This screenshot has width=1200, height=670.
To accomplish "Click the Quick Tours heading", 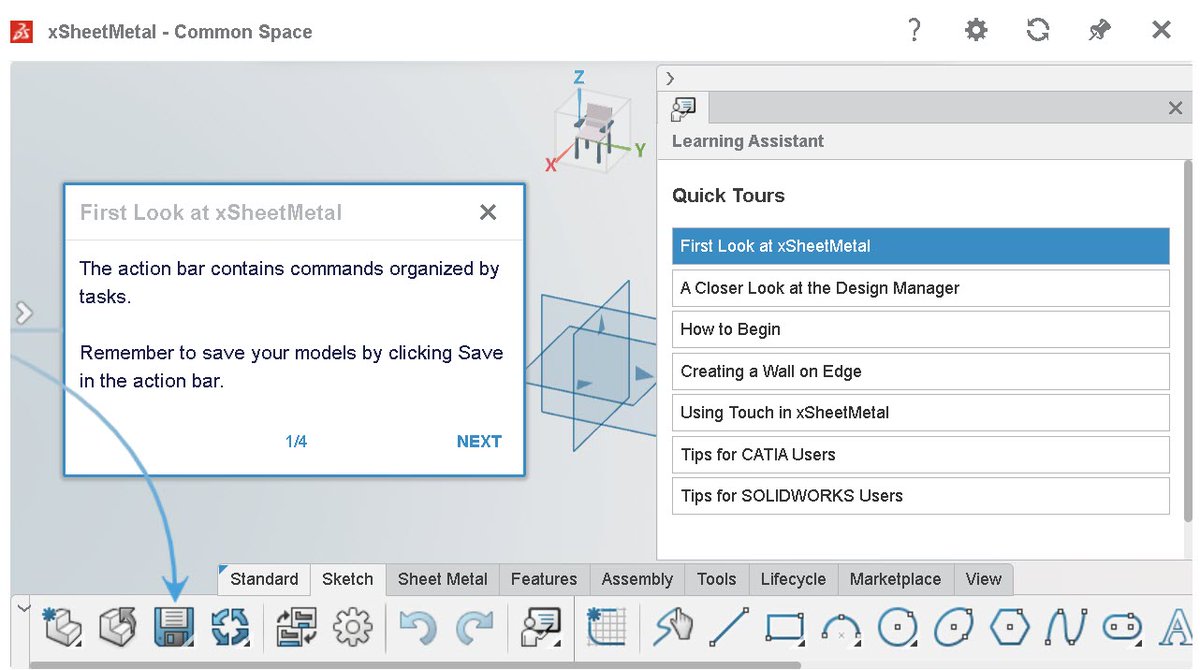I will pos(728,195).
